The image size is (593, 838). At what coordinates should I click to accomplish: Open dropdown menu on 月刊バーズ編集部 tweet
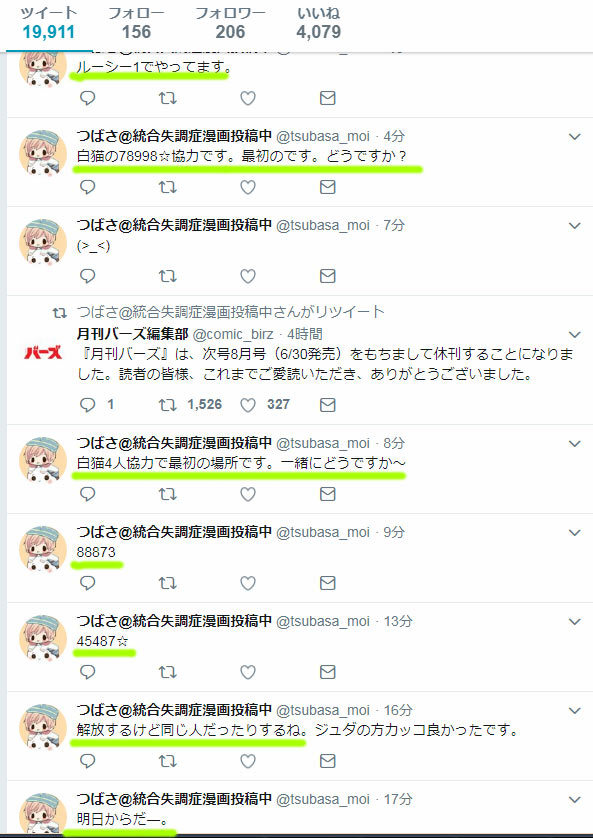click(x=574, y=335)
